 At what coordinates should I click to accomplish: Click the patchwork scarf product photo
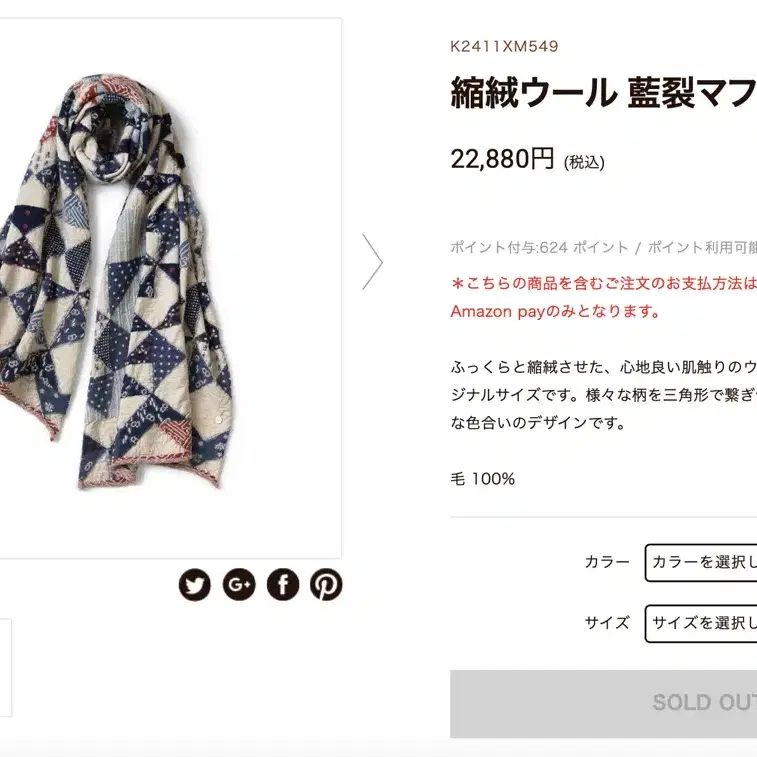pyautogui.click(x=116, y=282)
